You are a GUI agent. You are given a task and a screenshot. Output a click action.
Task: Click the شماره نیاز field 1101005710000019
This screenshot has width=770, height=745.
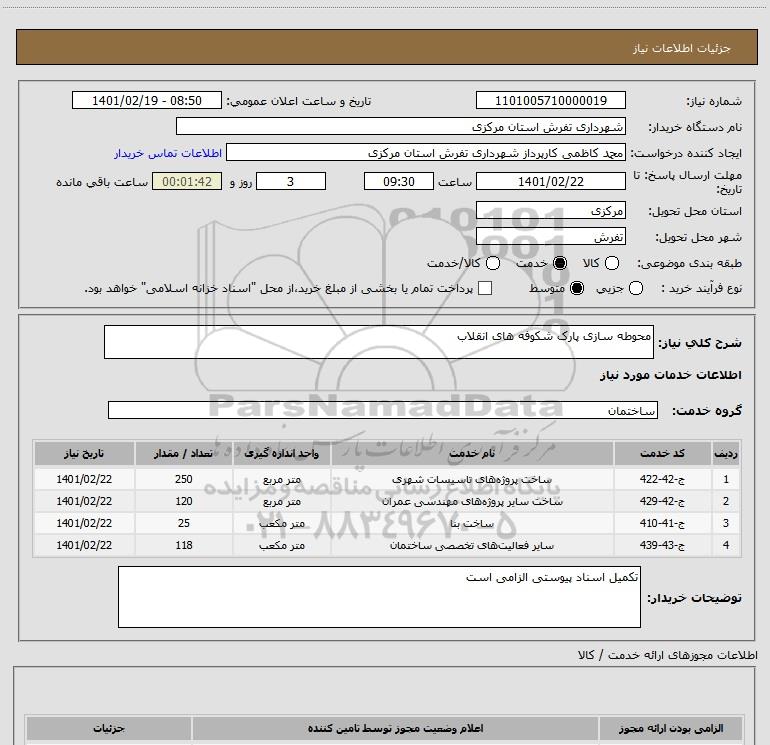(550, 101)
